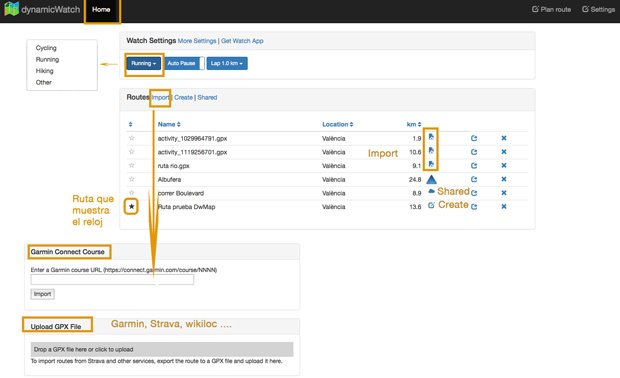This screenshot has width=620, height=378.
Task: Expand the Lap 1.0 km dropdown
Action: pos(227,63)
